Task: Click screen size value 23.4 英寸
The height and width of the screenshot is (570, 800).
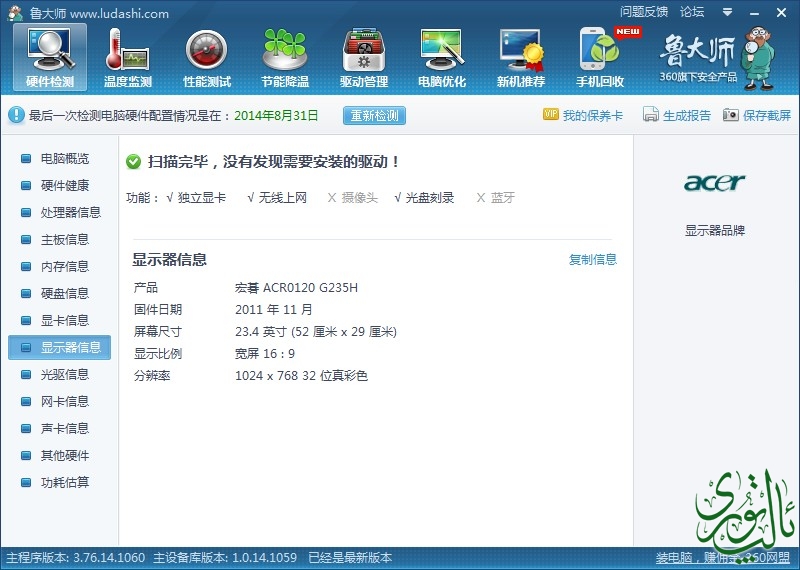Action: pos(316,332)
